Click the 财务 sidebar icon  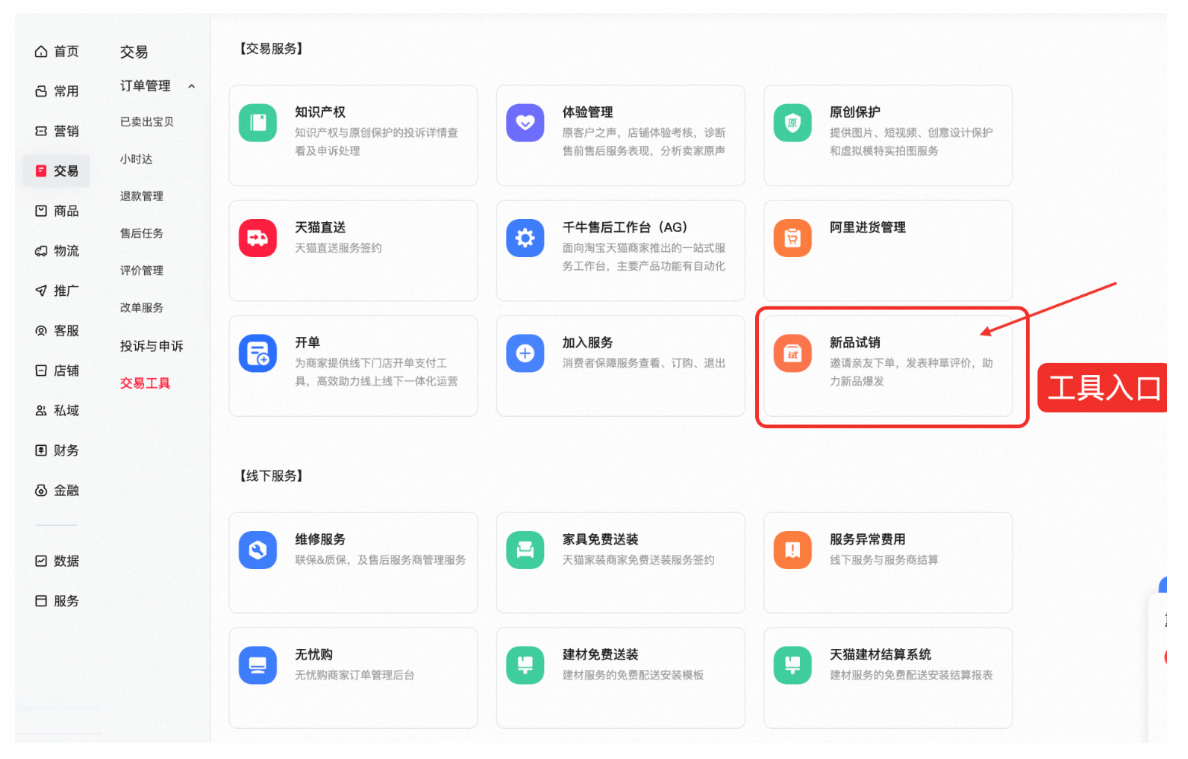(x=41, y=450)
